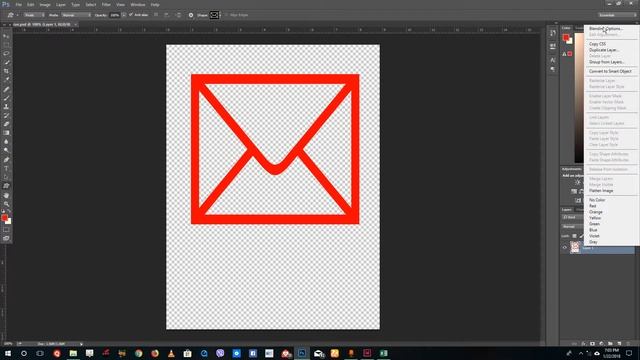The height and width of the screenshot is (360, 640).
Task: Select the Rectangular Marquee tool
Action: point(6,44)
